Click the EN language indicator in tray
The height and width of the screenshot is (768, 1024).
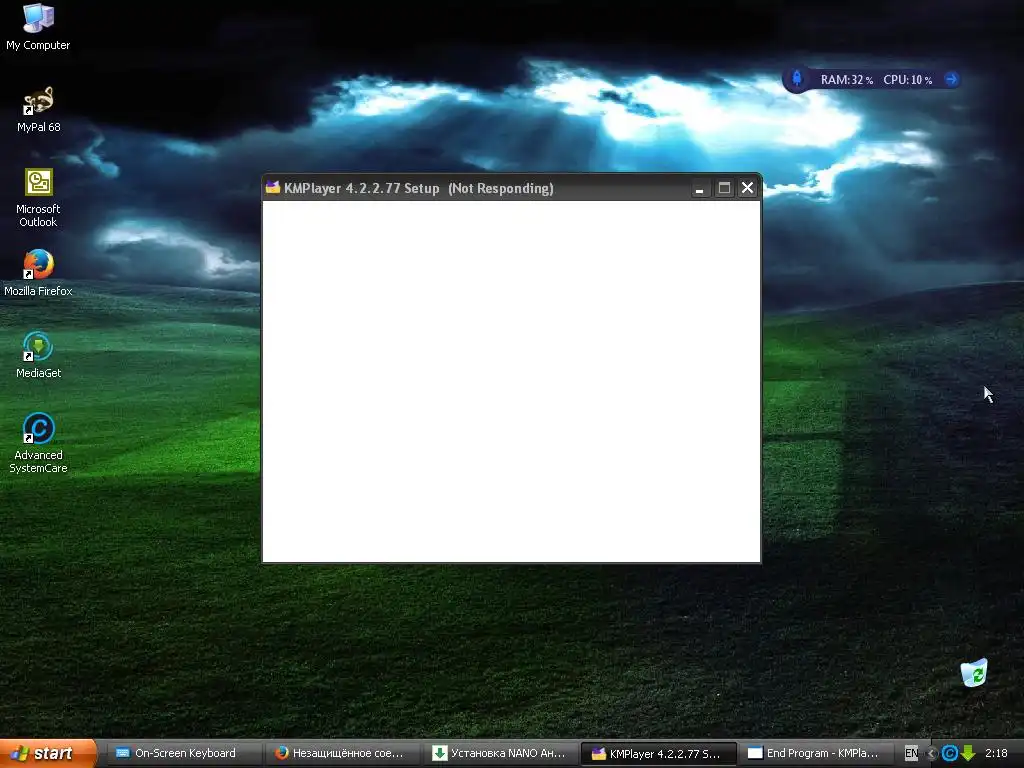click(911, 753)
